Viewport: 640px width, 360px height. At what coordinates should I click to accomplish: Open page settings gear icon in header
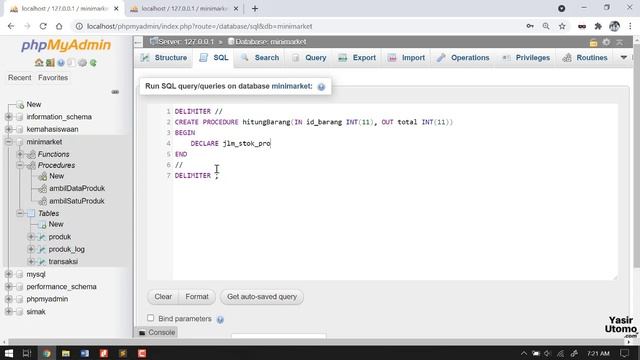click(x=607, y=42)
